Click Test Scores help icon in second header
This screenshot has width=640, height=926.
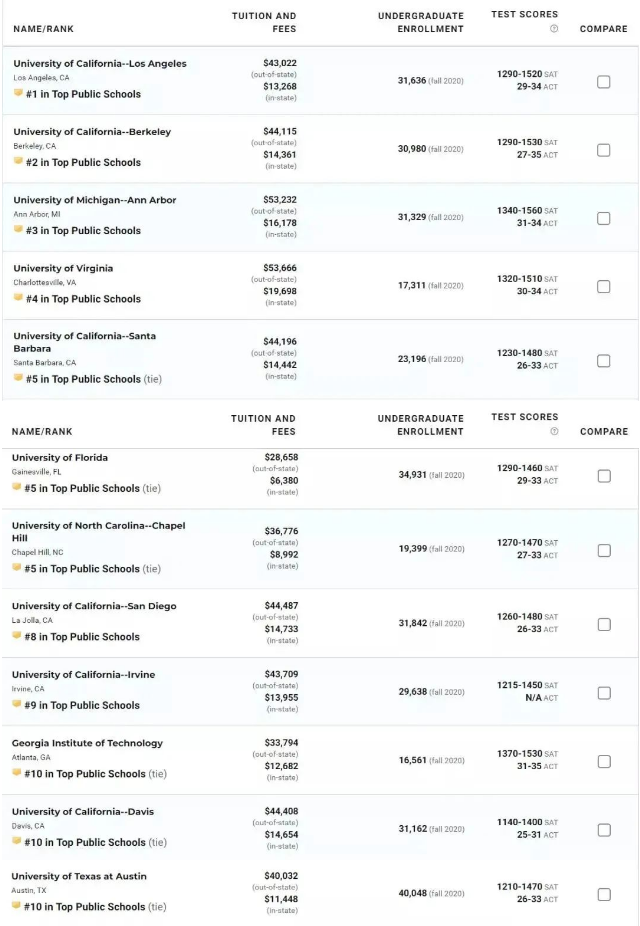click(554, 431)
